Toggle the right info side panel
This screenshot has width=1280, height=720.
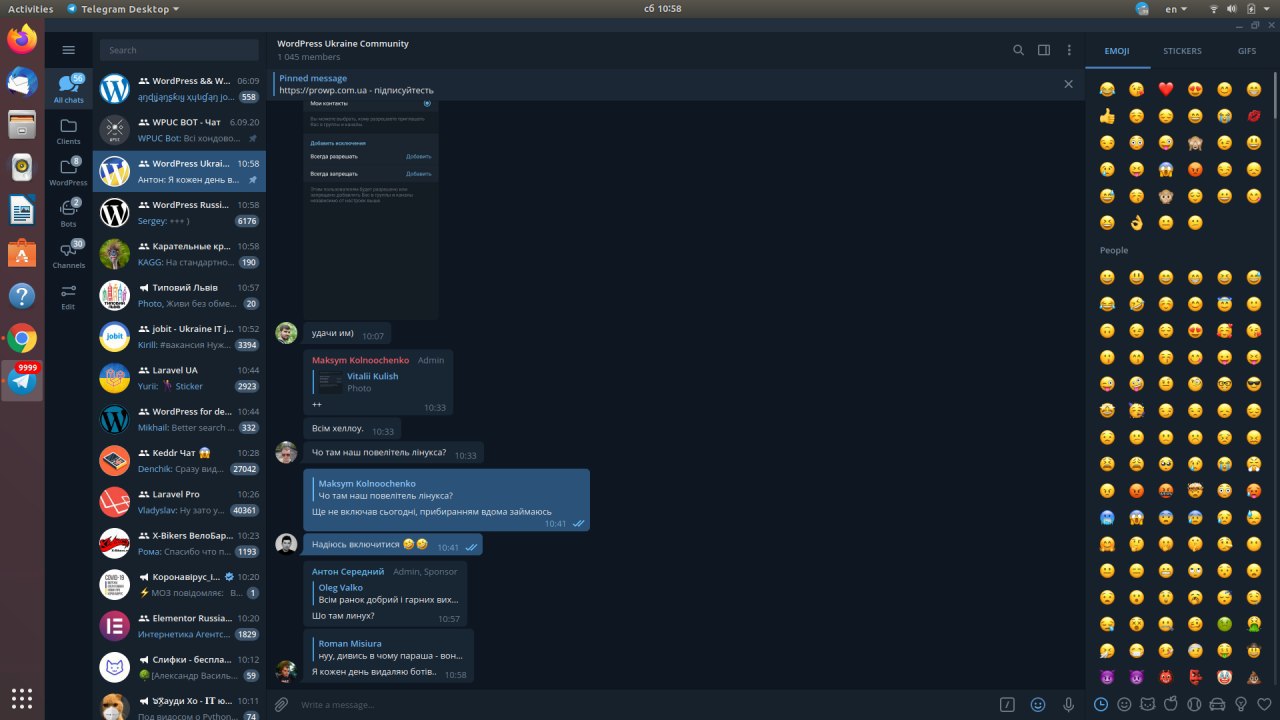click(1044, 50)
